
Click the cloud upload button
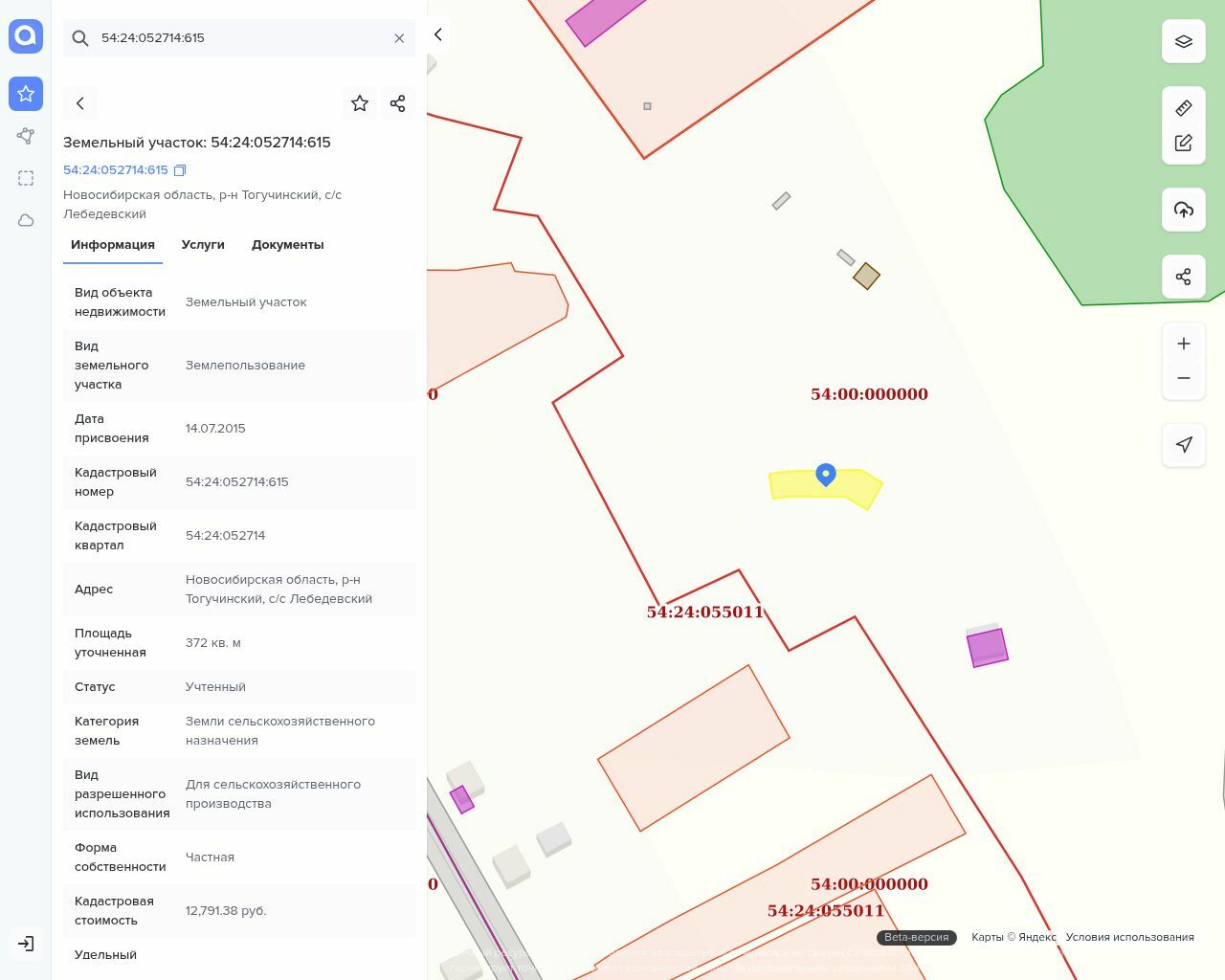[1183, 210]
